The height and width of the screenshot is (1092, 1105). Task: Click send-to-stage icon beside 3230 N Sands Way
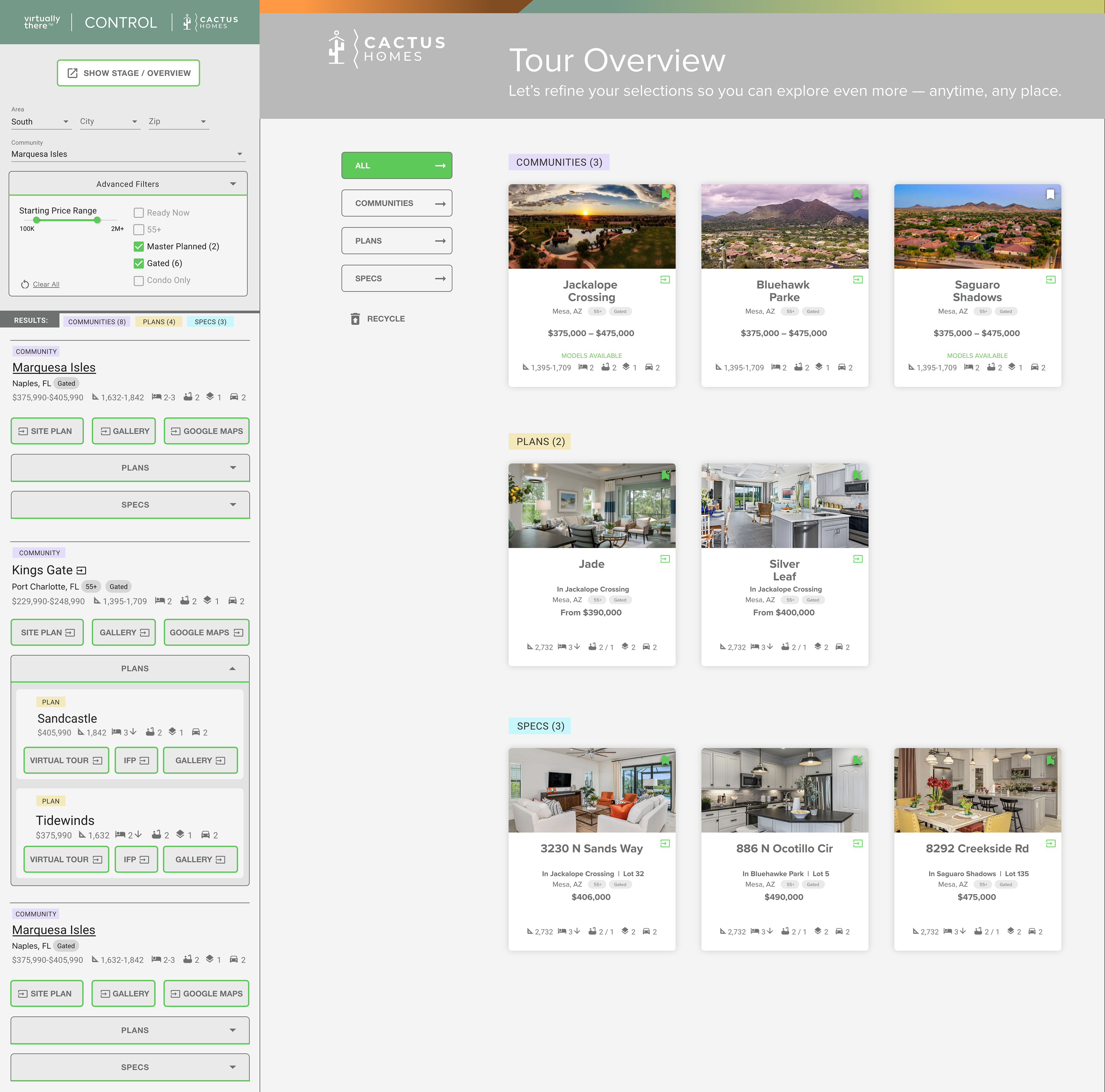665,843
